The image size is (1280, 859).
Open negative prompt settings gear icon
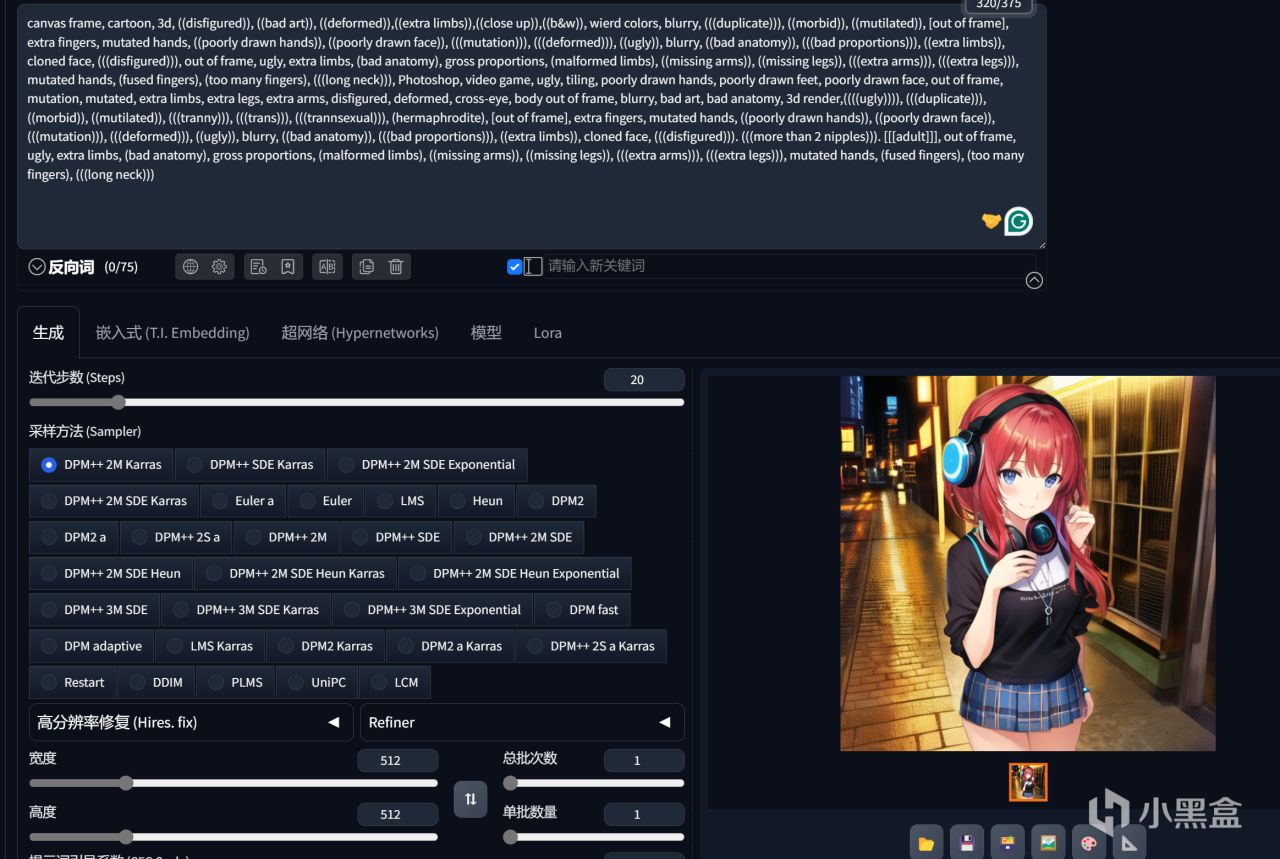(219, 267)
